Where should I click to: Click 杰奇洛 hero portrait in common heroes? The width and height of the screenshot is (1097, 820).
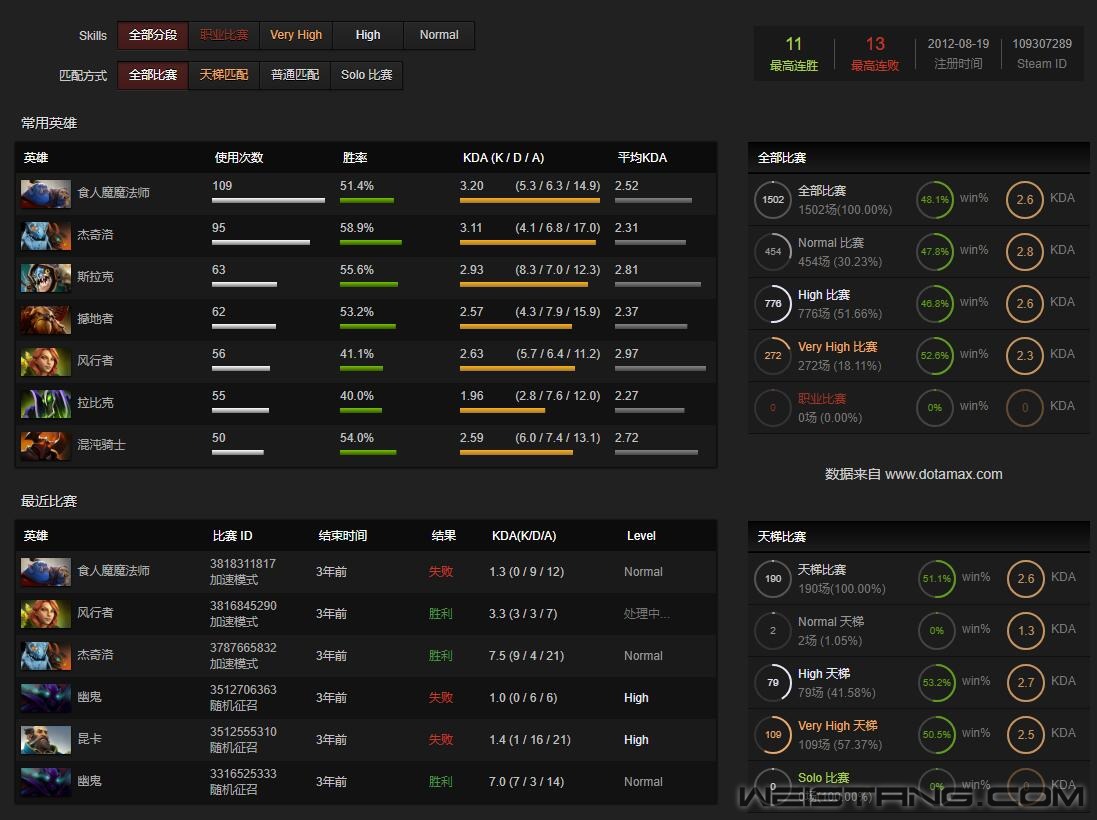point(45,236)
